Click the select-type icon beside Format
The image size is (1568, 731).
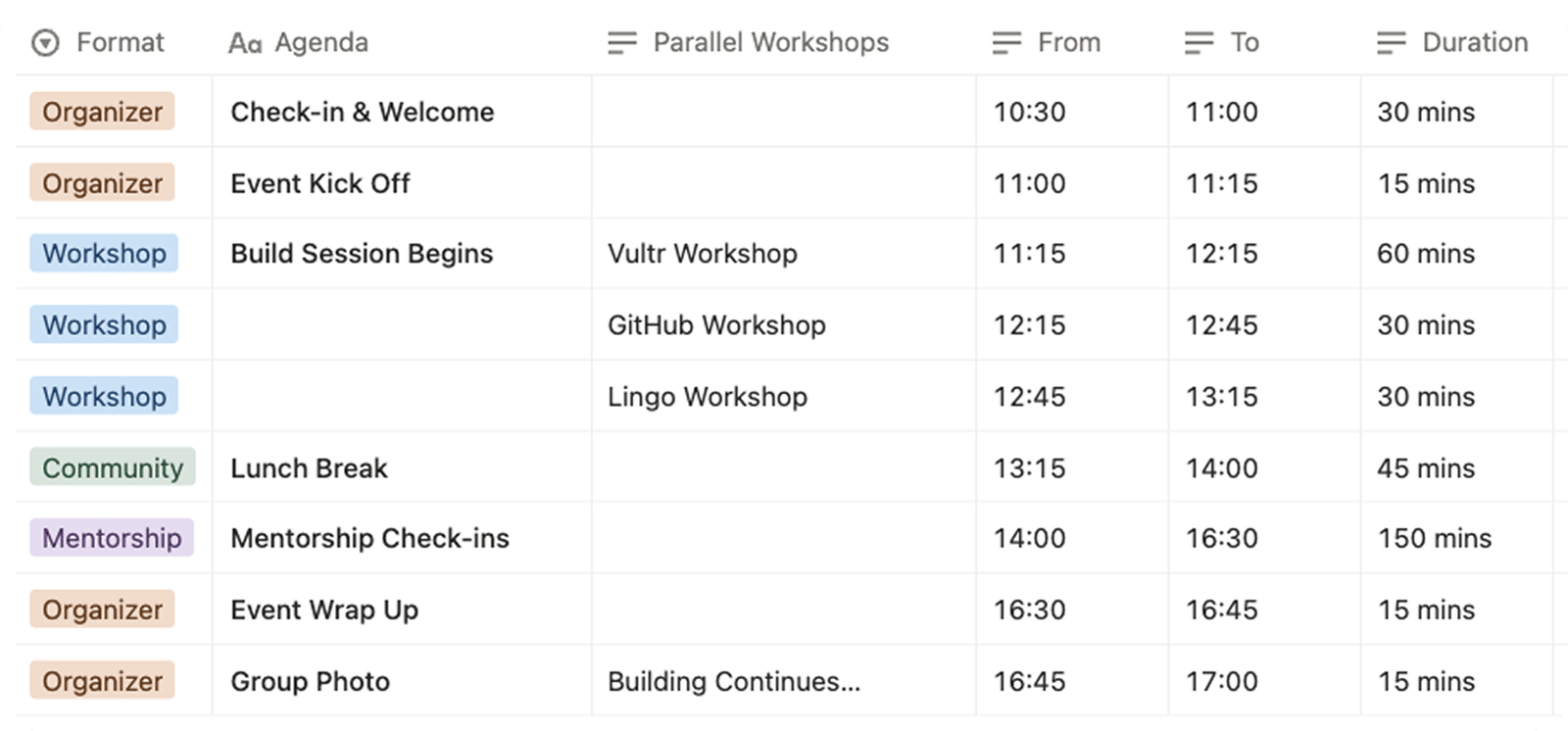tap(45, 43)
